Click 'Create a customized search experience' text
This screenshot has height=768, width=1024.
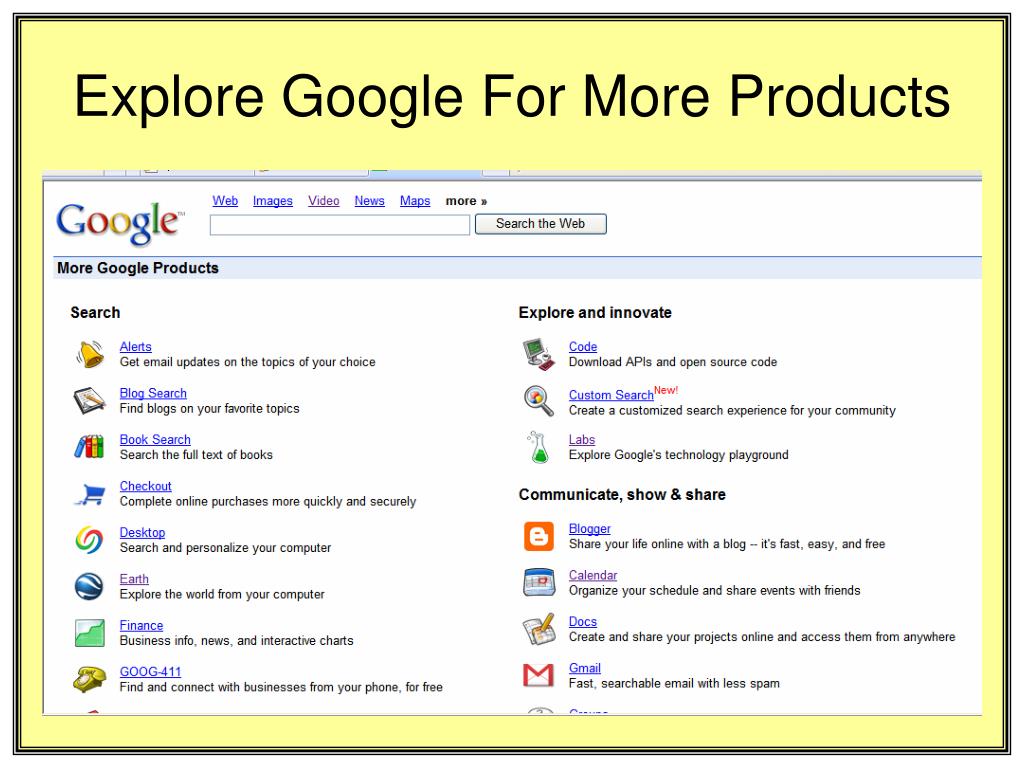pos(678,410)
